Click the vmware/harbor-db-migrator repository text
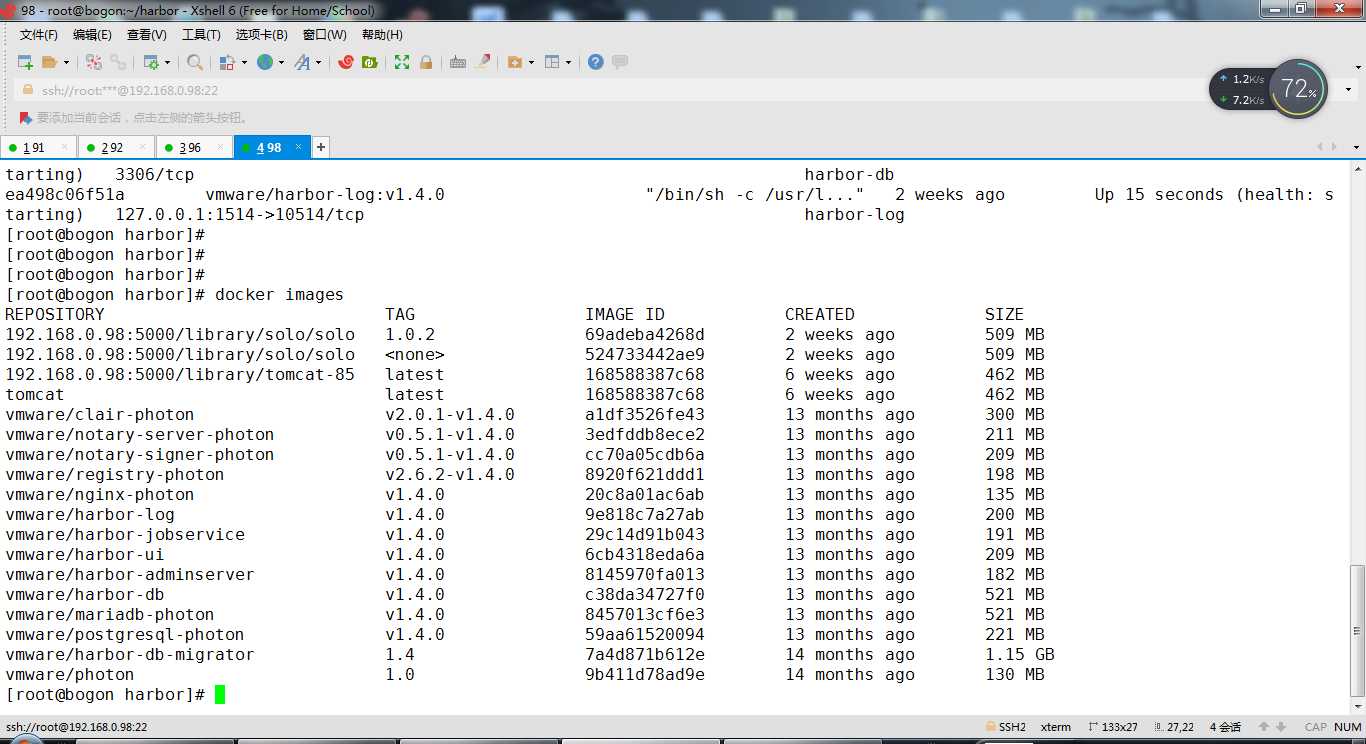The height and width of the screenshot is (744, 1366). pos(130,654)
